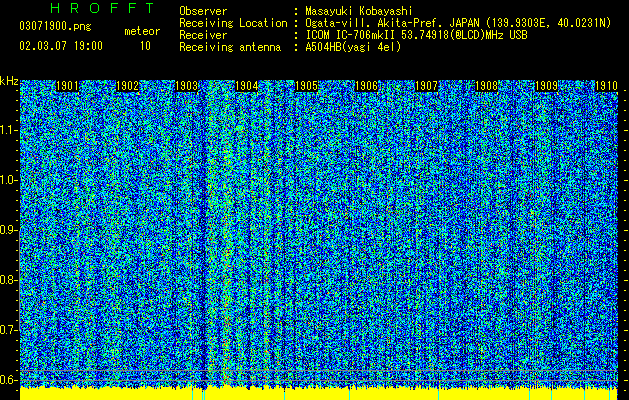
Task: Click the 1905 time marker
Action: [306, 86]
